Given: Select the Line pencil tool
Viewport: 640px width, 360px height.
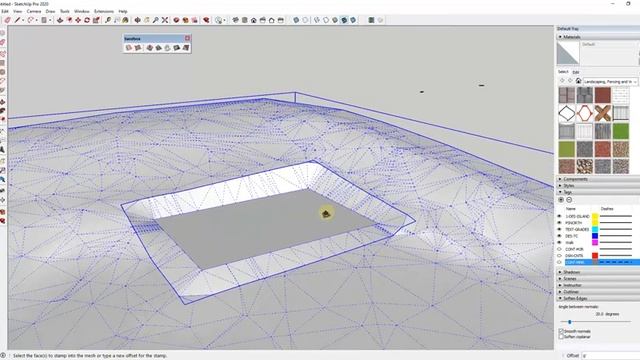Looking at the screenshot, I should [18, 20].
